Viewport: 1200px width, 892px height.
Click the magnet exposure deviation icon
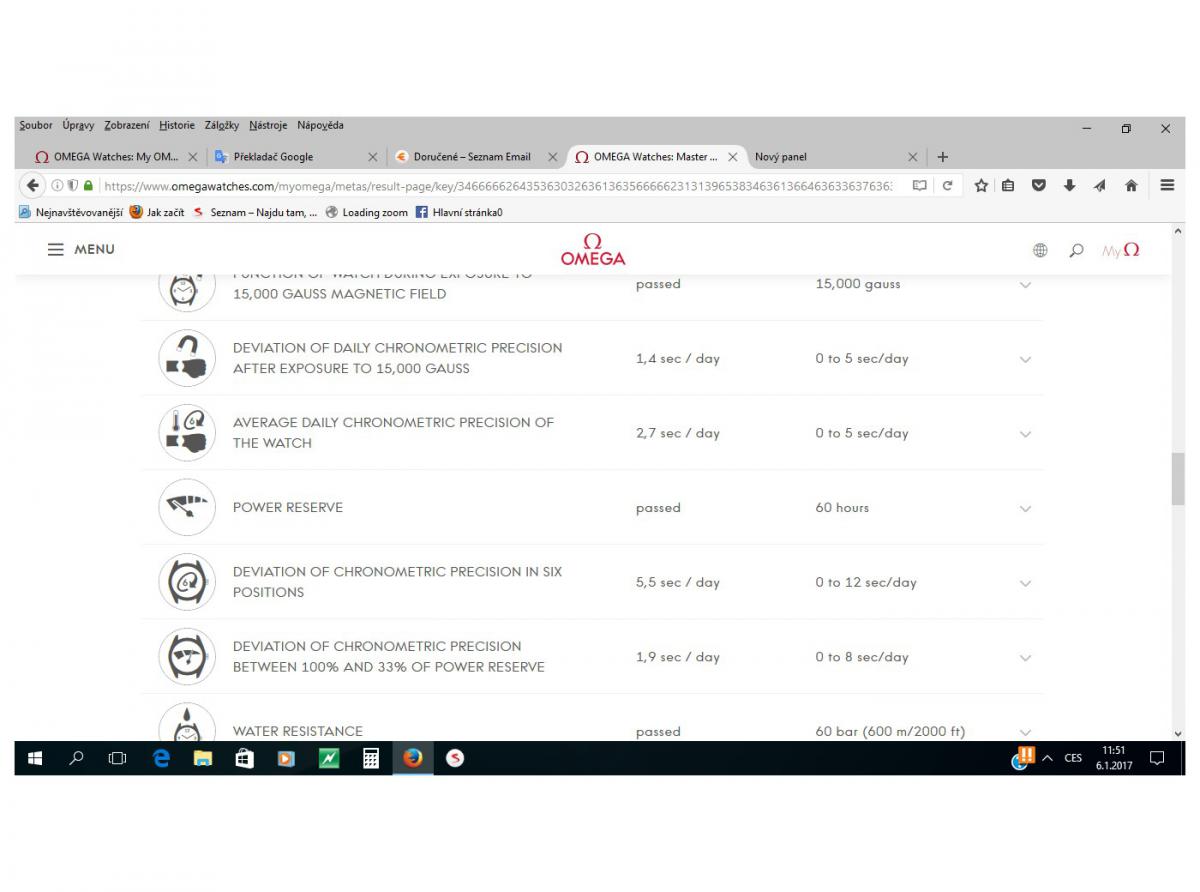tap(187, 358)
